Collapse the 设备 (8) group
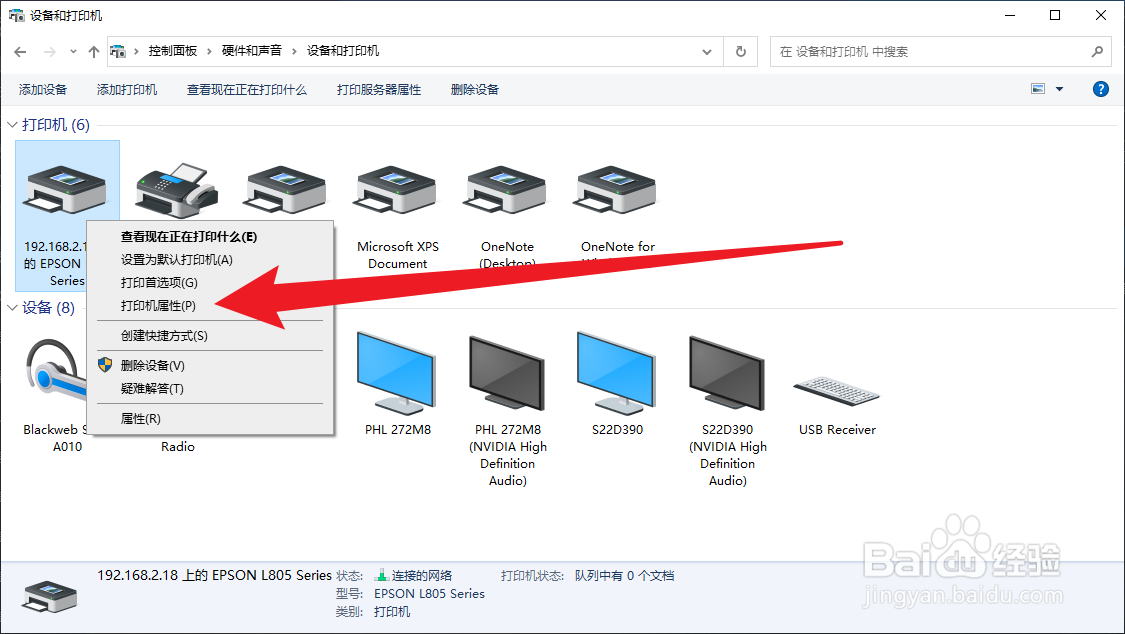This screenshot has height=634, width=1125. (x=12, y=308)
